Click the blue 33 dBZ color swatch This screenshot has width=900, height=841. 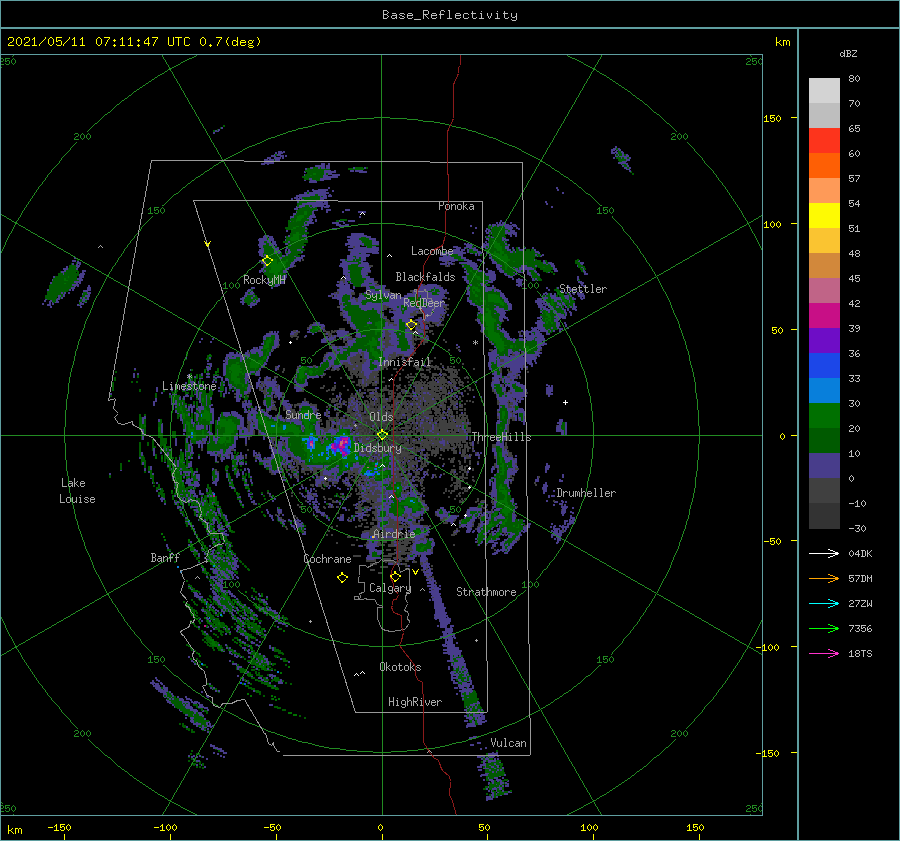(x=824, y=366)
